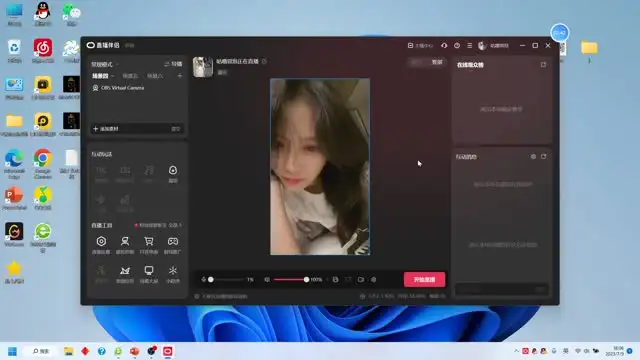Click the PK interactive play icon
The image size is (640, 360).
101,173
